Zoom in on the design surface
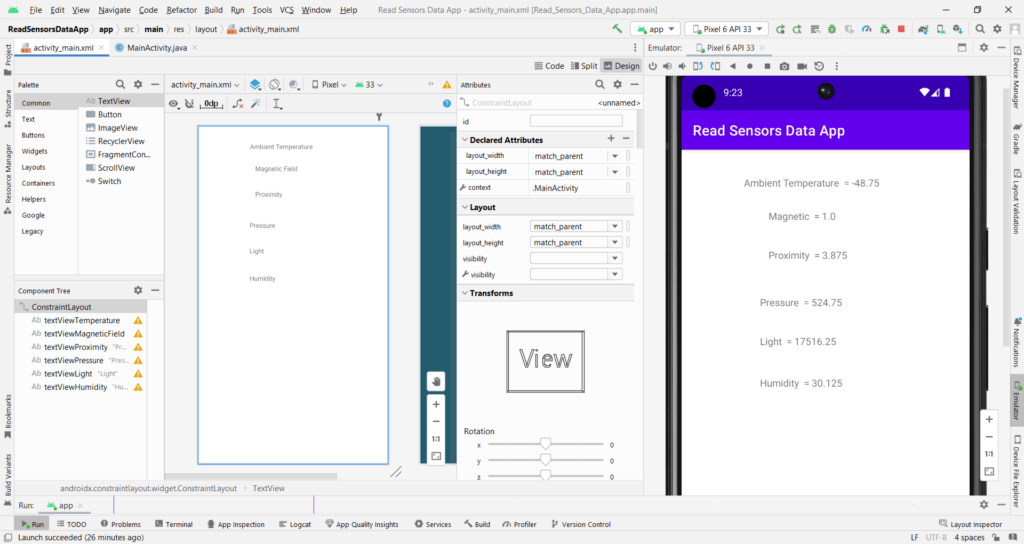This screenshot has width=1024, height=544. point(436,404)
